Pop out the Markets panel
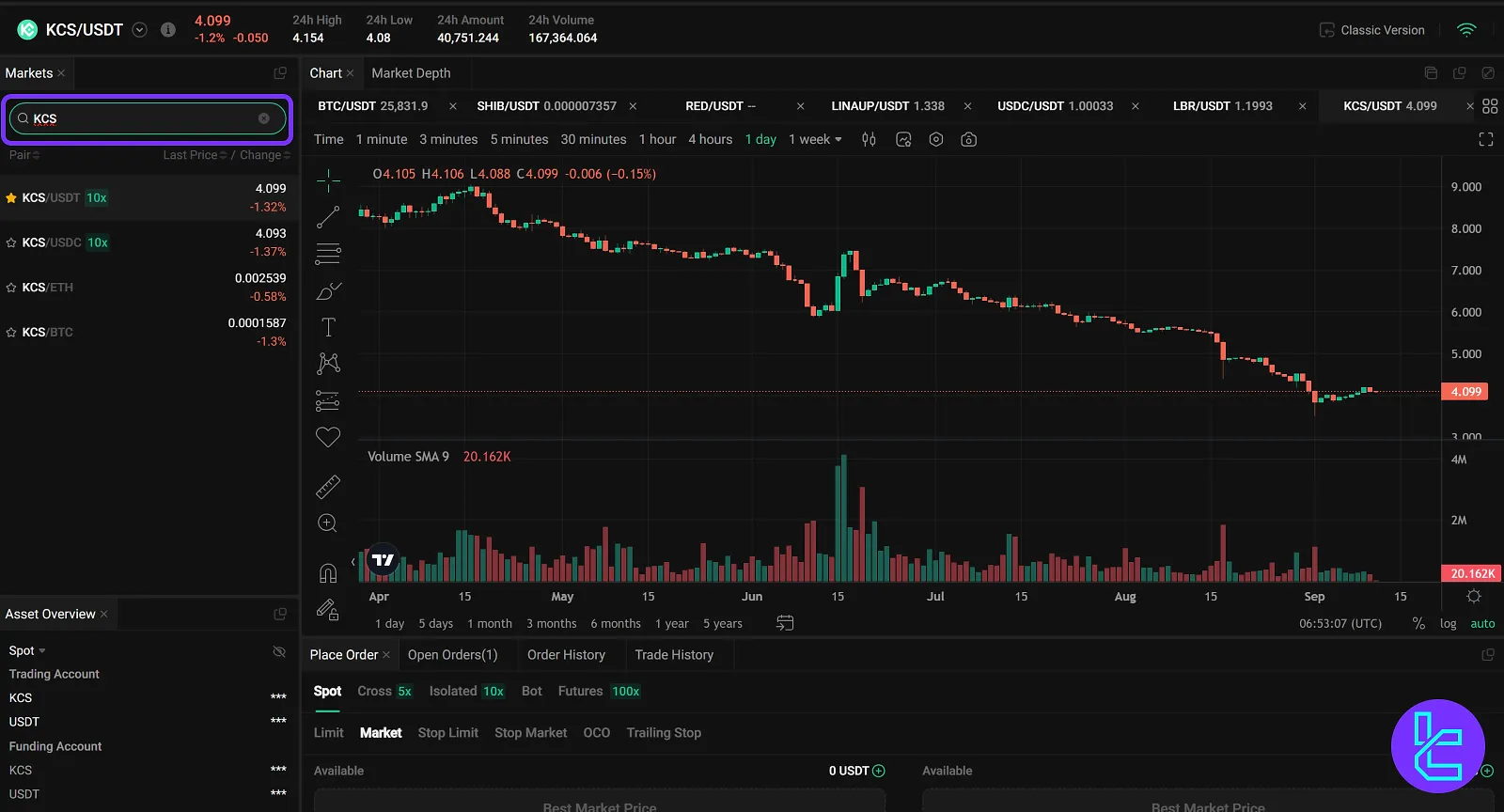Image resolution: width=1504 pixels, height=812 pixels. pos(280,73)
